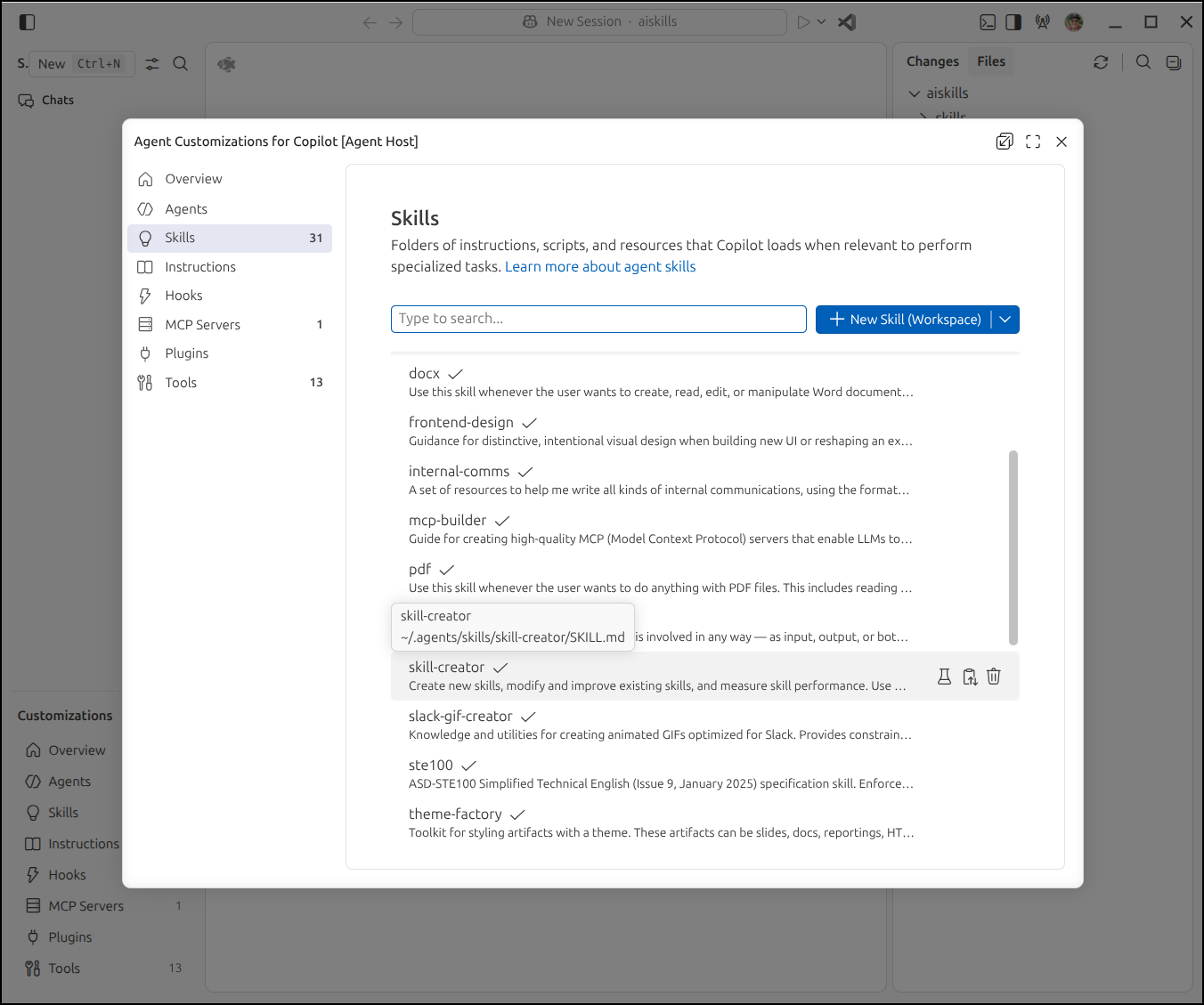This screenshot has height=1005, width=1204.
Task: Click the VS Code logo icon
Action: pos(847,22)
